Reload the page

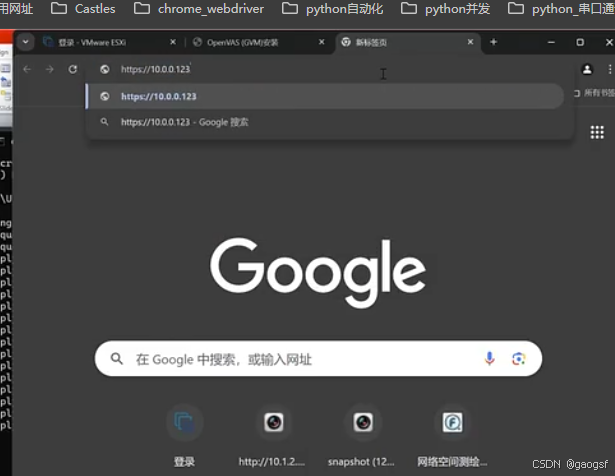(x=73, y=69)
